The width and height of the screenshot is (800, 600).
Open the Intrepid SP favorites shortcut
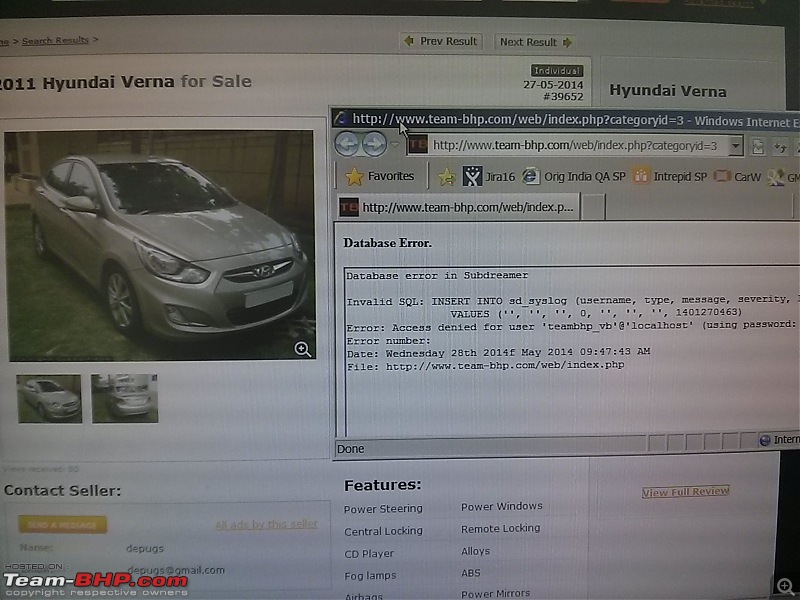click(670, 177)
